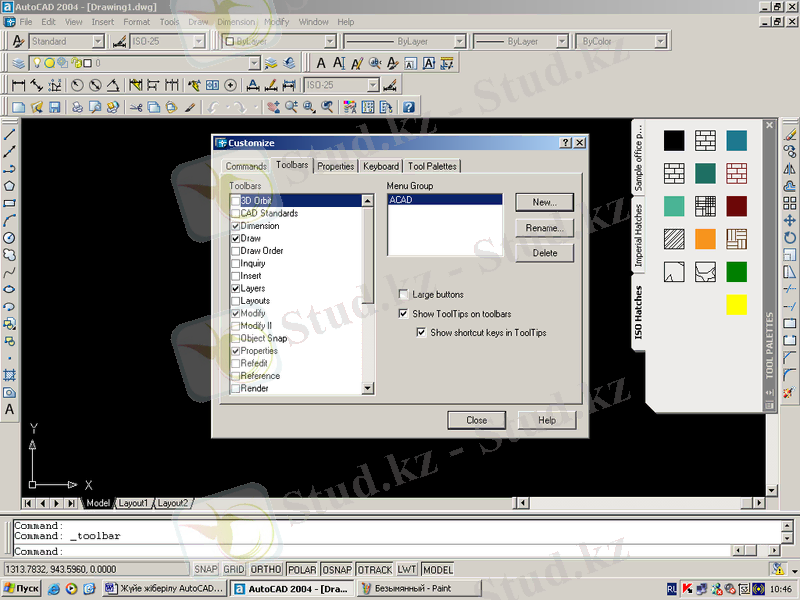
Task: Uncheck Show ToolTips on toolbars
Action: point(403,314)
